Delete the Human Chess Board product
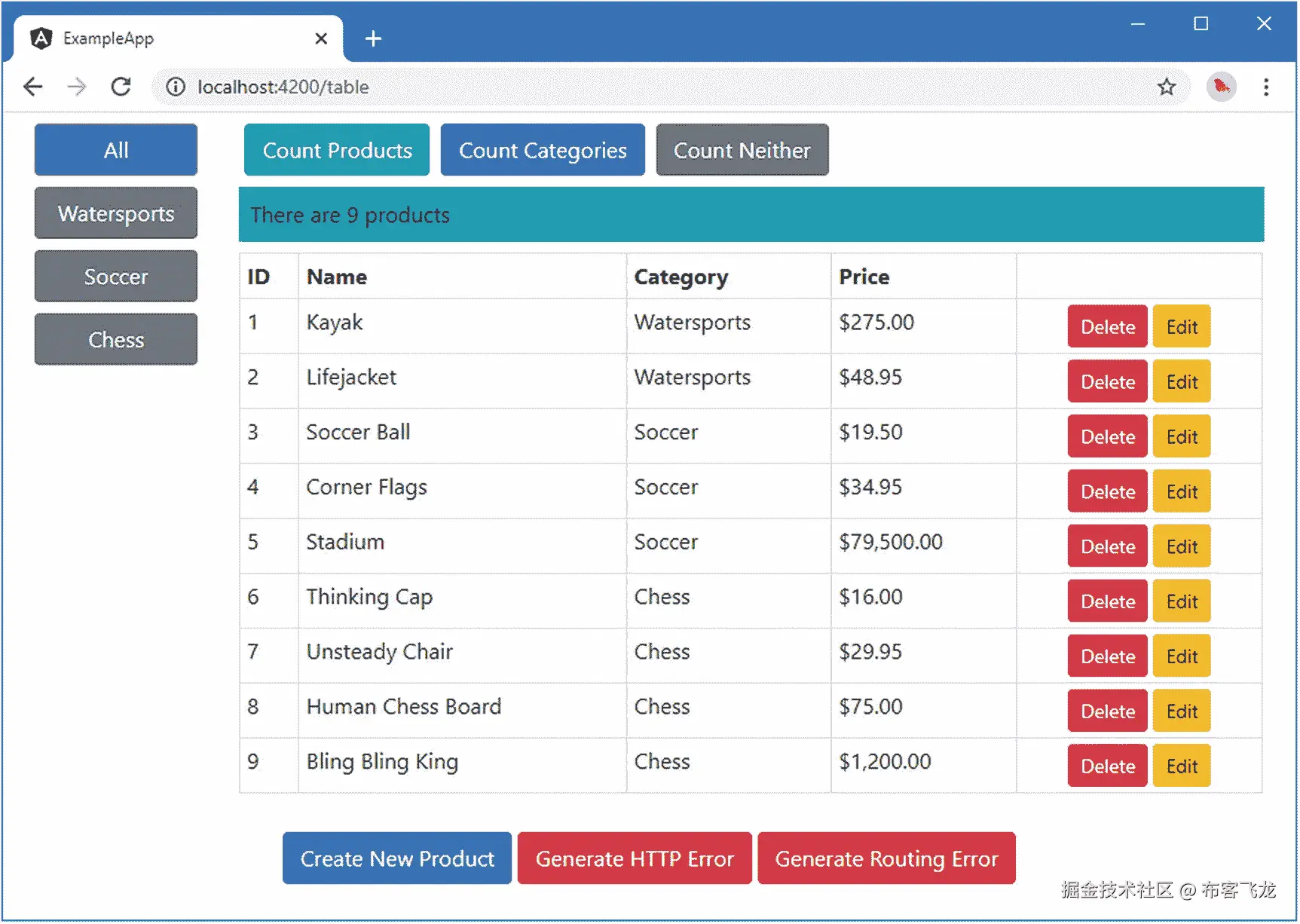 (1107, 711)
